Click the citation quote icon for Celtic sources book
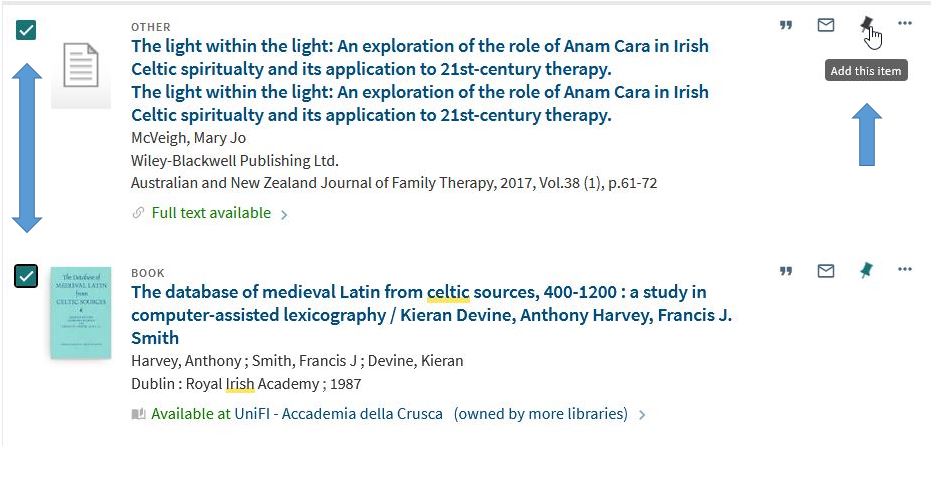This screenshot has height=482, width=947. (x=786, y=271)
